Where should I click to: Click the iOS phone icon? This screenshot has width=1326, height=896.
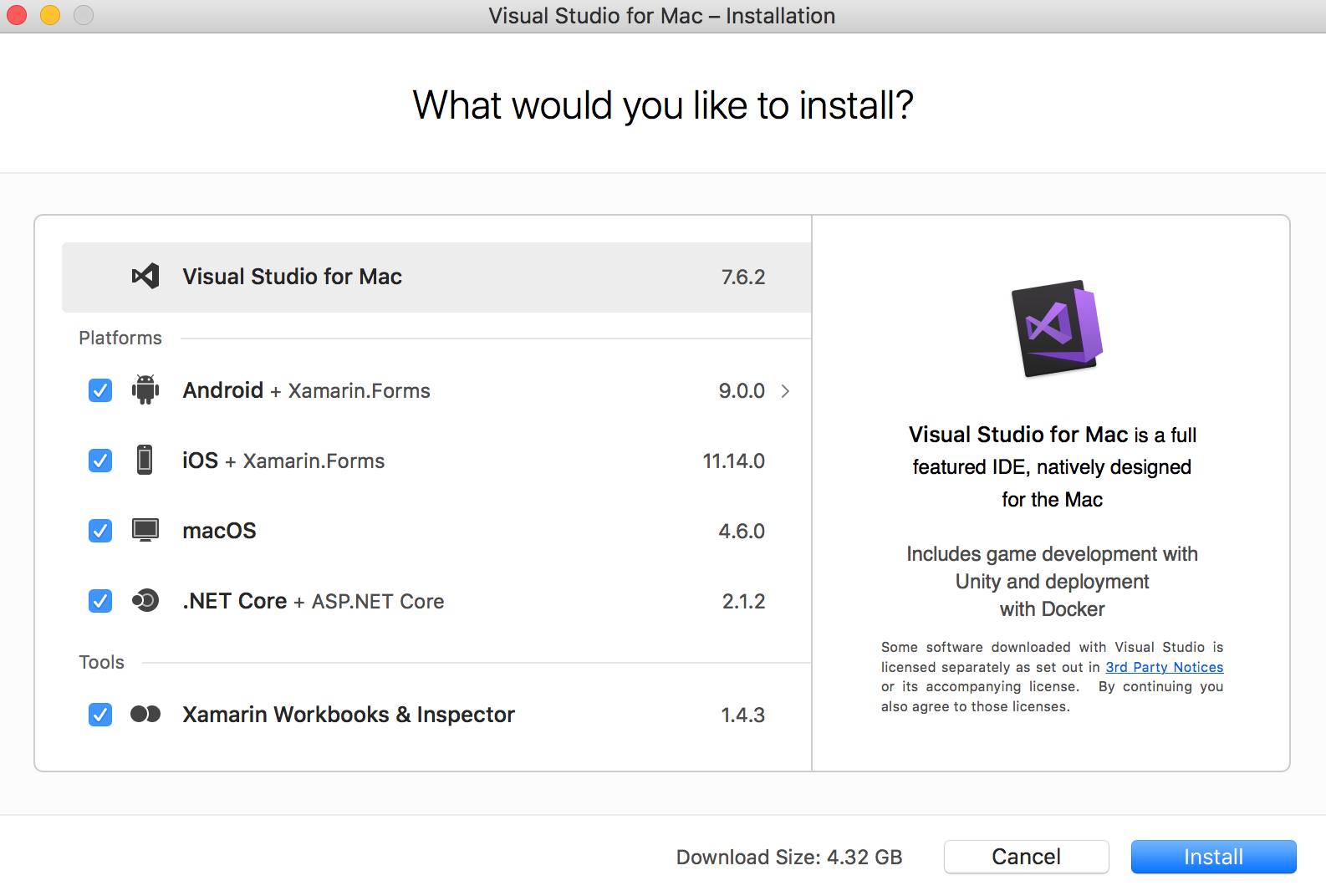click(x=145, y=460)
